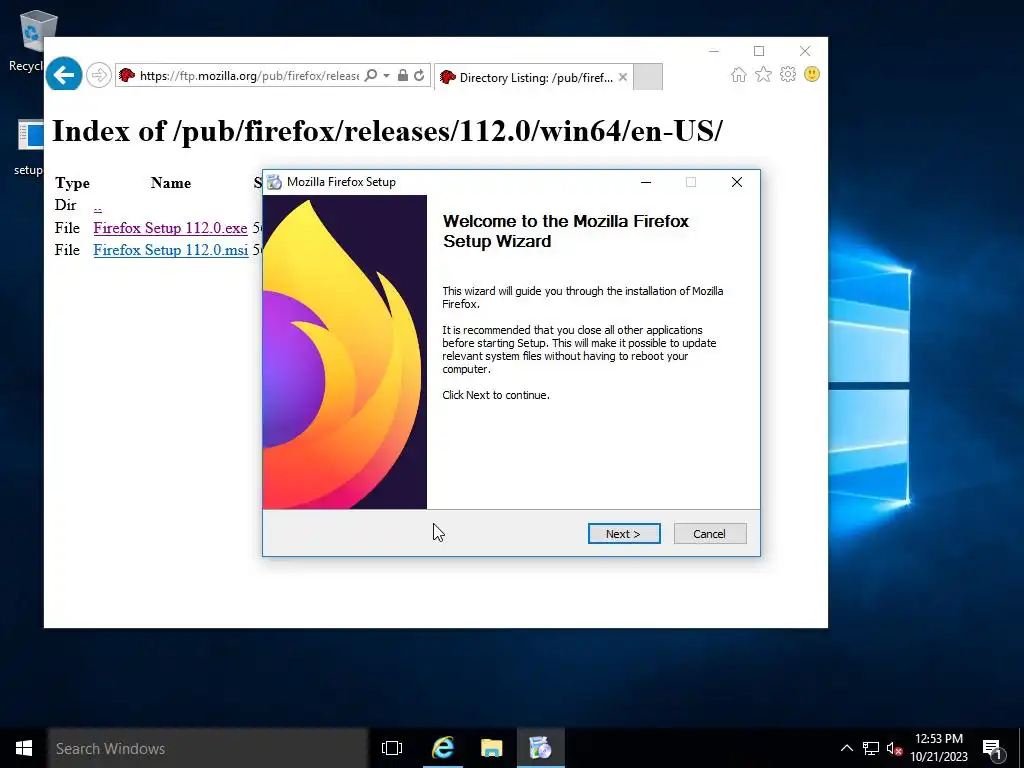Open the Windows Start menu
The height and width of the screenshot is (768, 1024).
tap(24, 748)
